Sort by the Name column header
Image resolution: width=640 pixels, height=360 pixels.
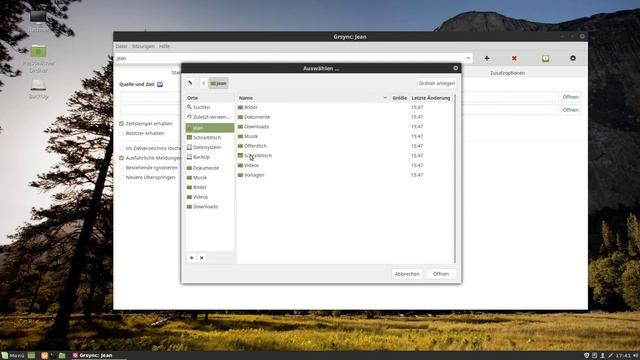click(313, 98)
